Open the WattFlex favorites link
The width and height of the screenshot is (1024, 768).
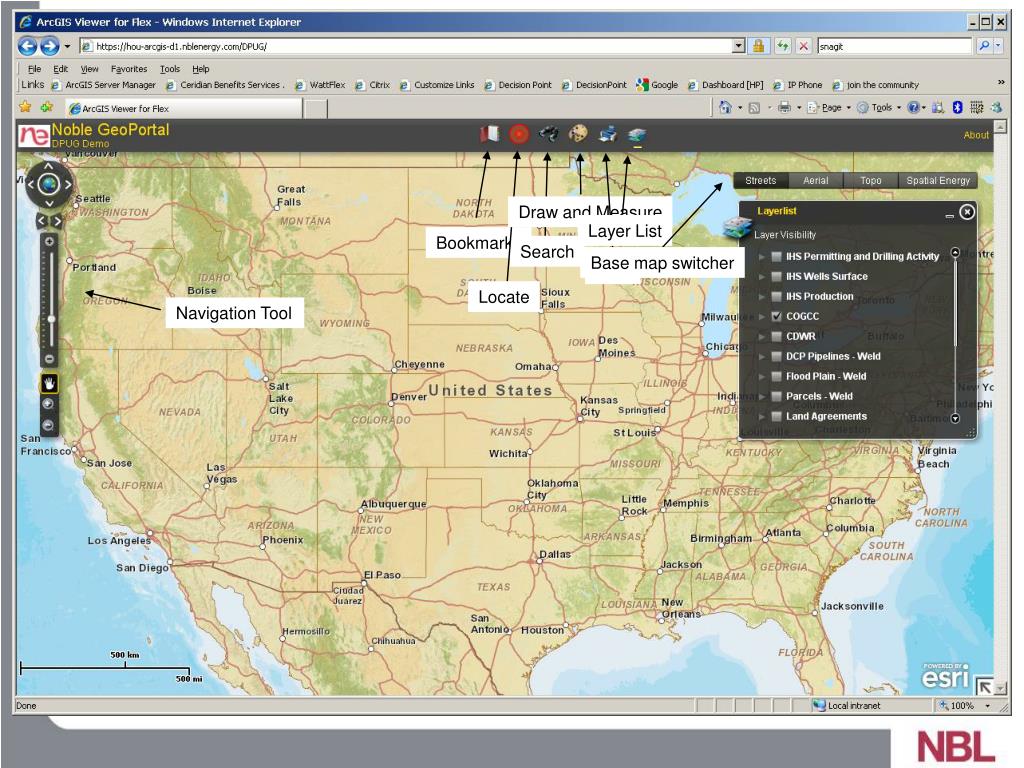pyautogui.click(x=321, y=85)
